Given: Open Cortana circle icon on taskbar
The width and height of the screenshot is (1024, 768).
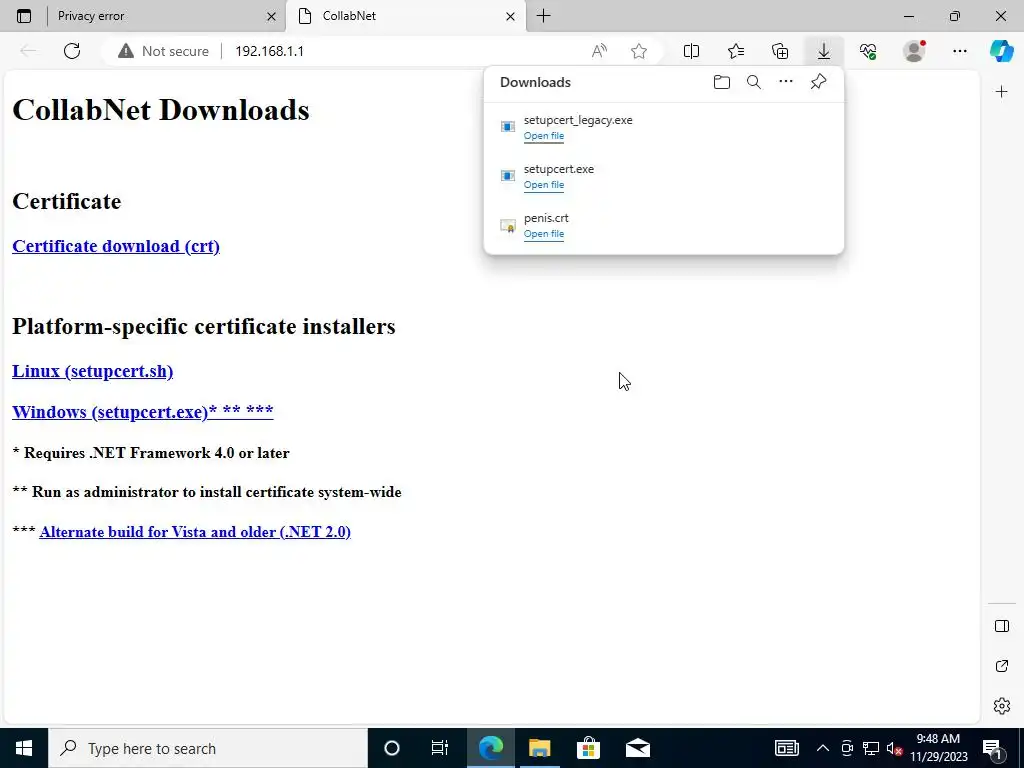Looking at the screenshot, I should (392, 748).
